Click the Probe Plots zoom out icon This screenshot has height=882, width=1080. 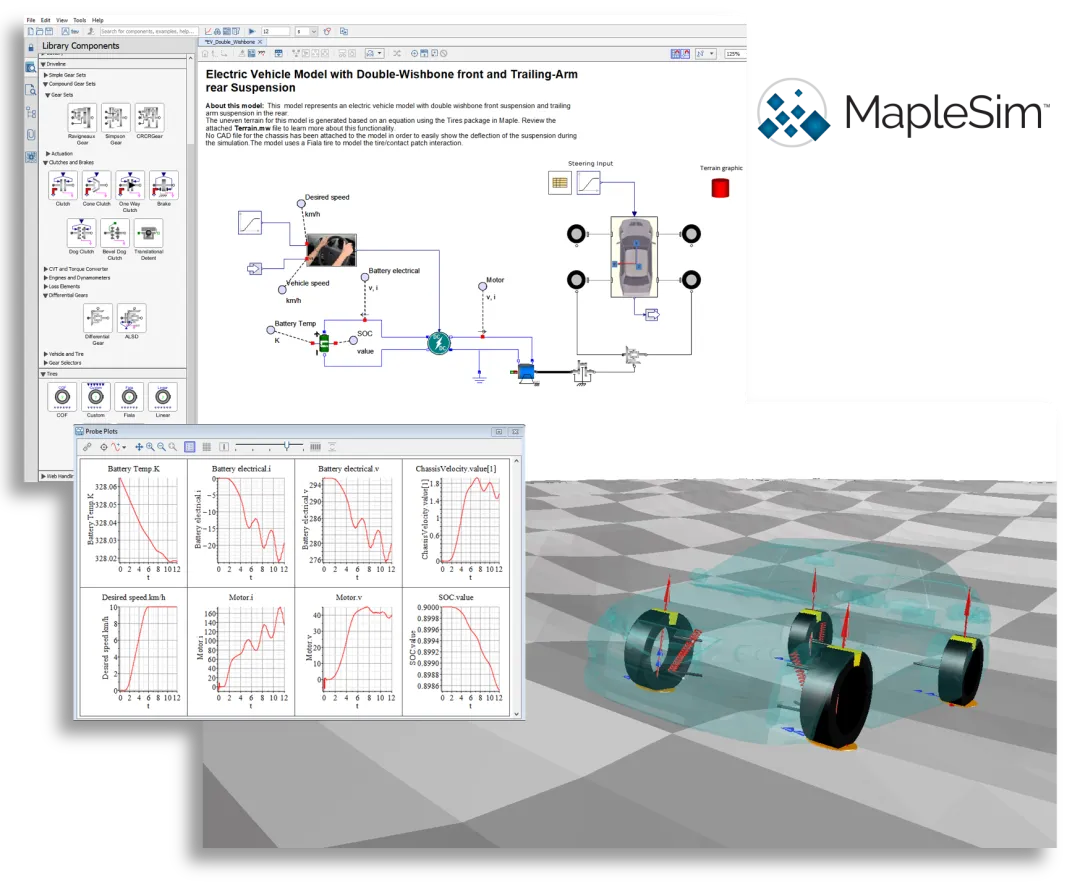click(x=161, y=447)
